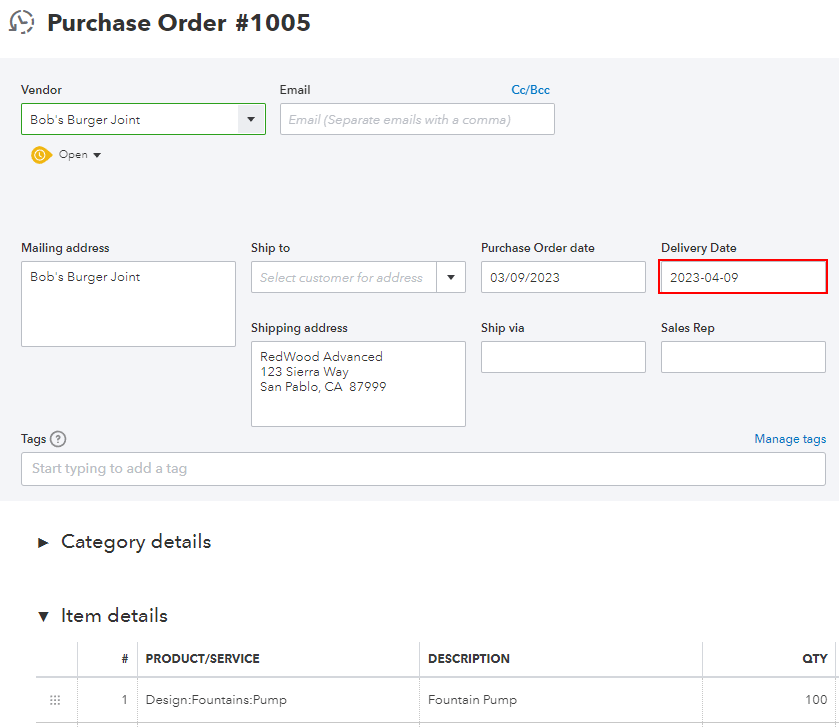The image size is (839, 727).
Task: Click the Delivery Date field
Action: click(x=743, y=277)
